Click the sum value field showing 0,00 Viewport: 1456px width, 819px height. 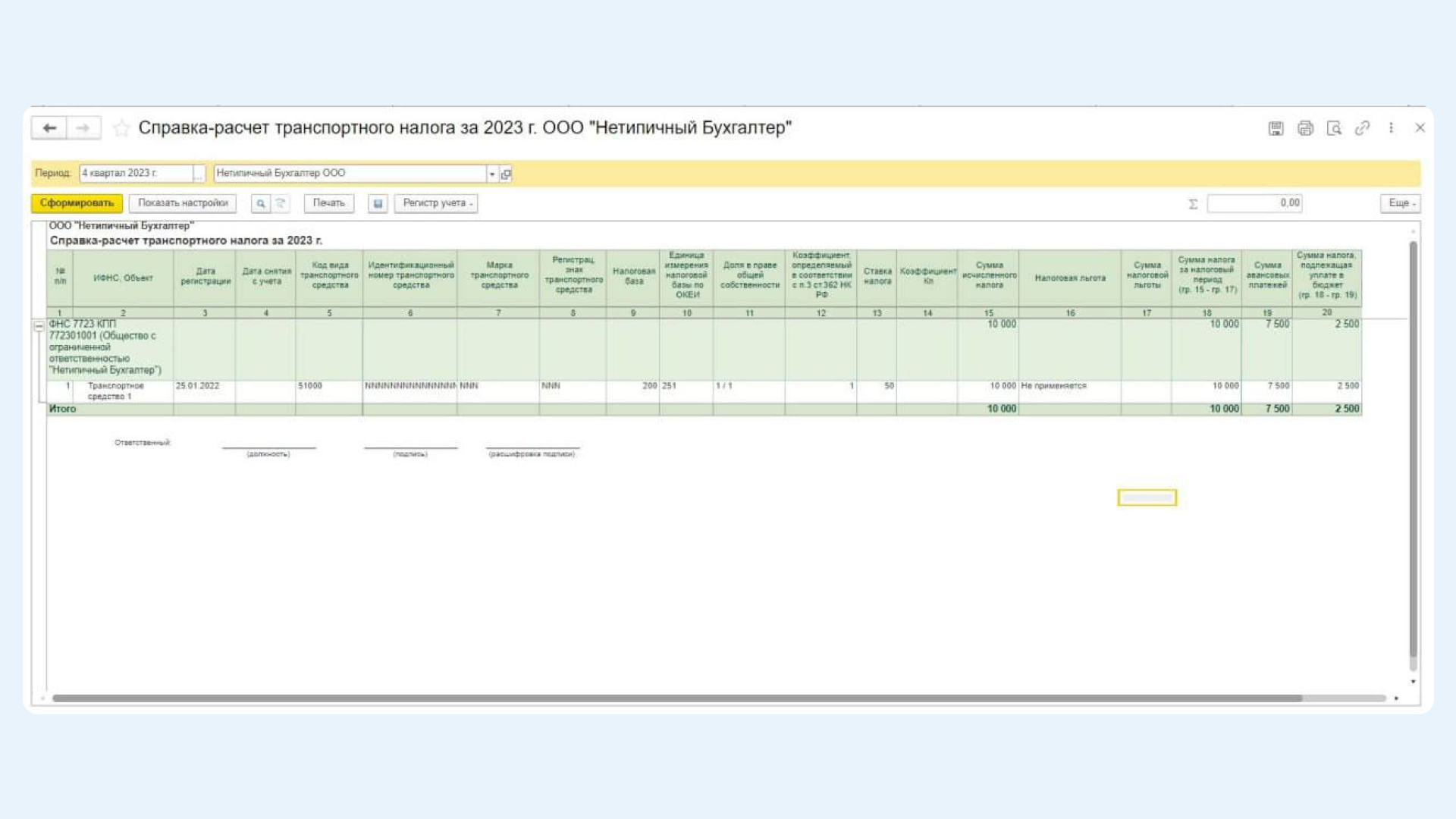[x=1254, y=203]
